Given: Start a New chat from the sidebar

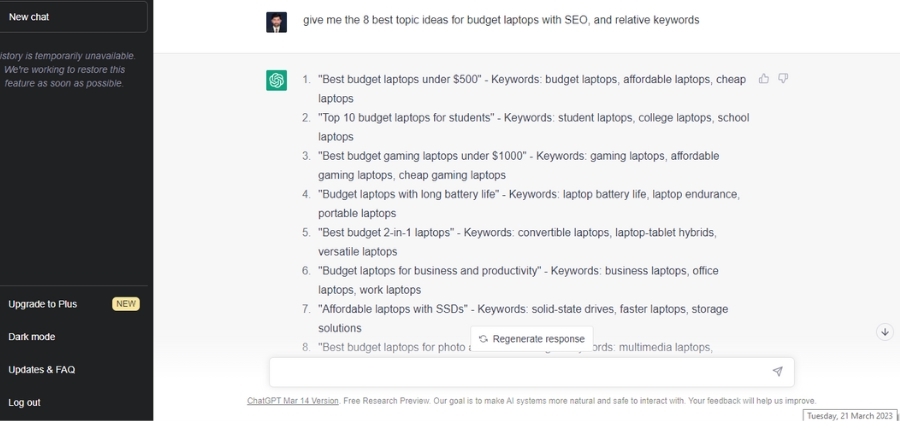Looking at the screenshot, I should 73,17.
